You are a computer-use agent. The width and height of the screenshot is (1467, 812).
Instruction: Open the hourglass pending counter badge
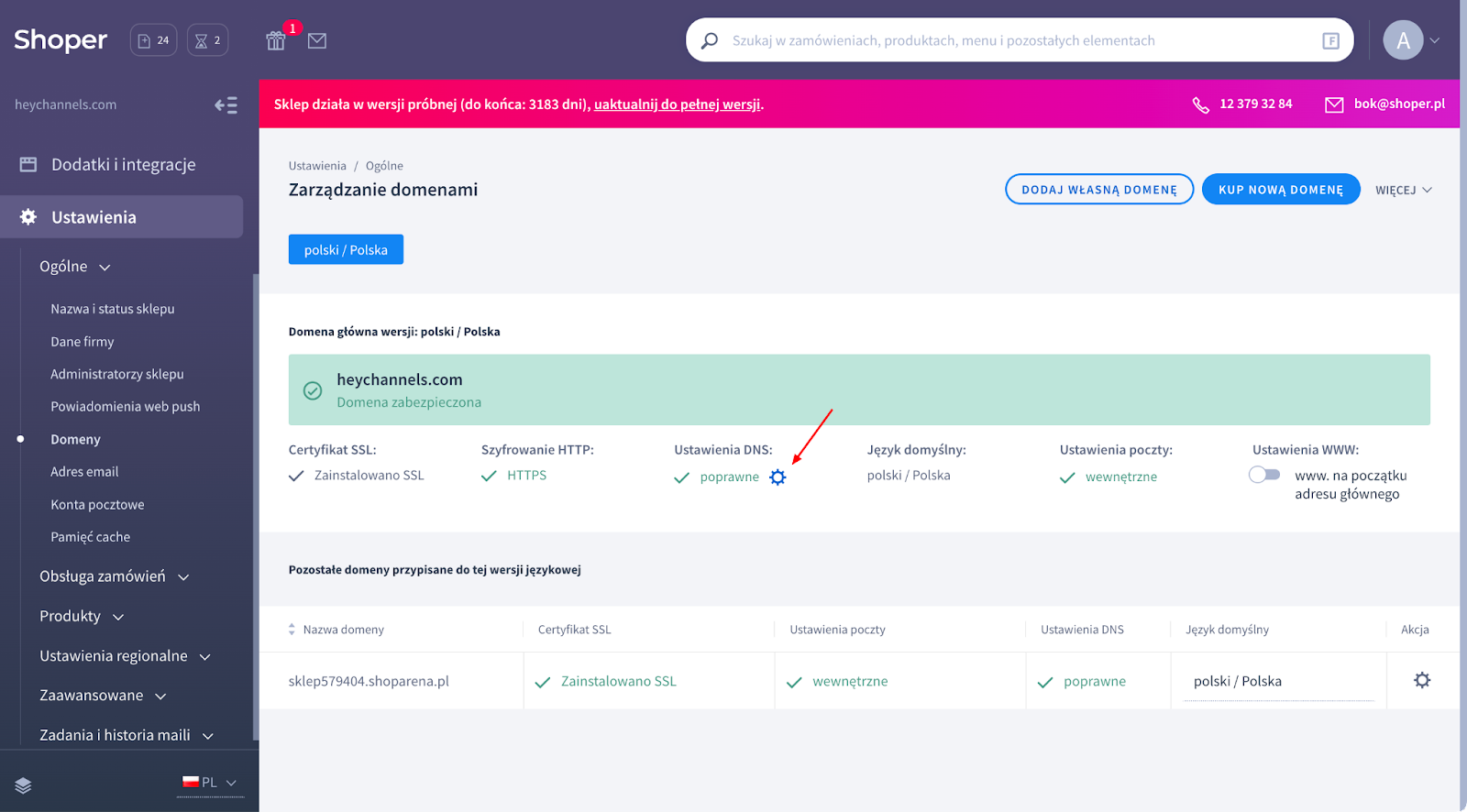coord(208,40)
